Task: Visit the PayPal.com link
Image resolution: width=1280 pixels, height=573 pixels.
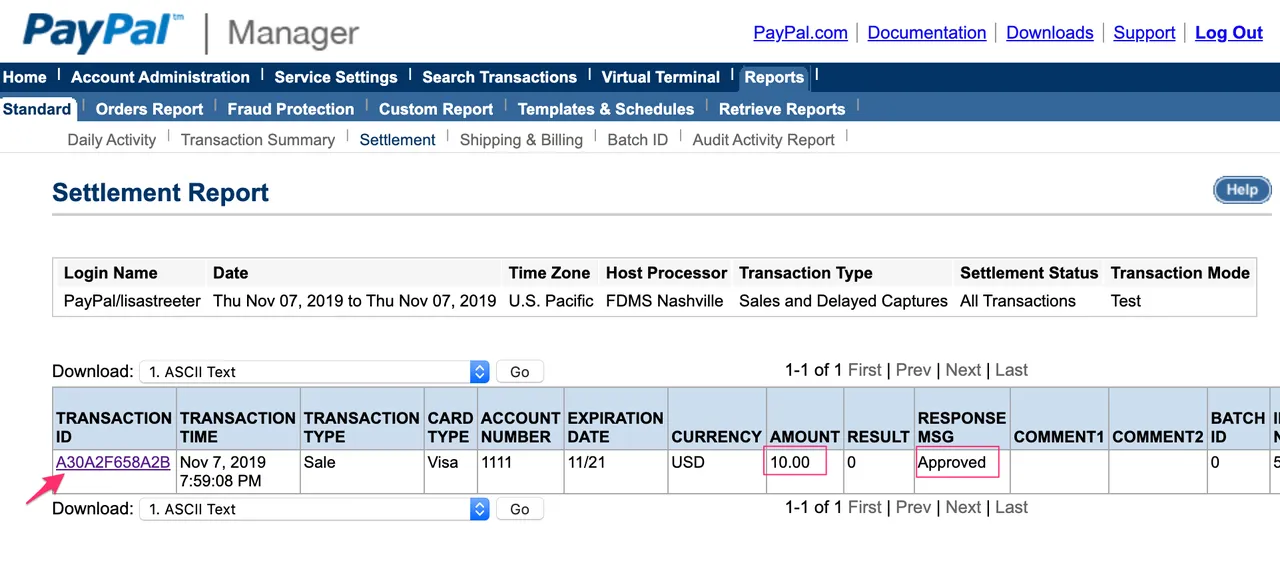Action: (801, 33)
